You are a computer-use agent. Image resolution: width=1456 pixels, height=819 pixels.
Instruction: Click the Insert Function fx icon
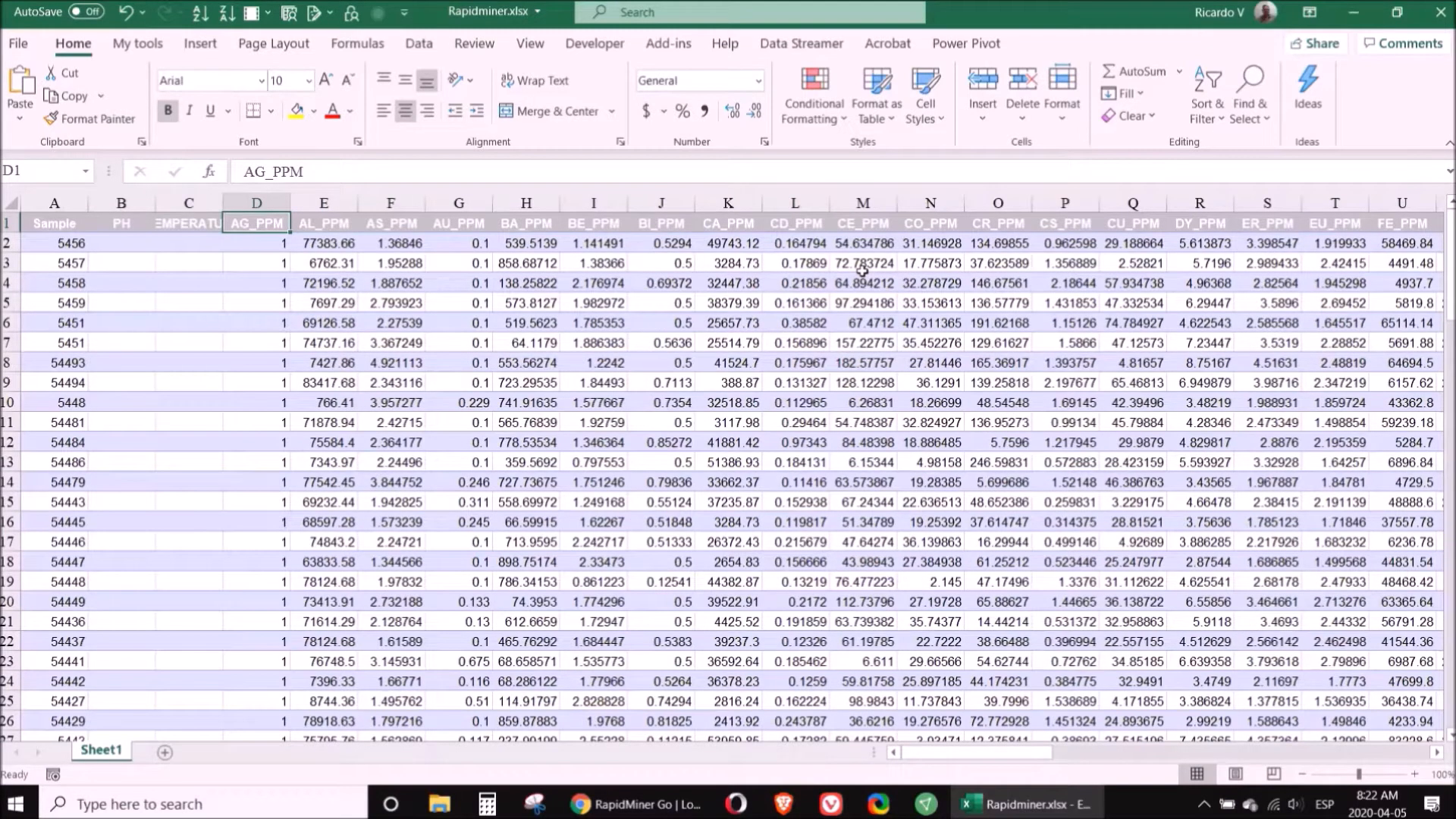point(209,171)
